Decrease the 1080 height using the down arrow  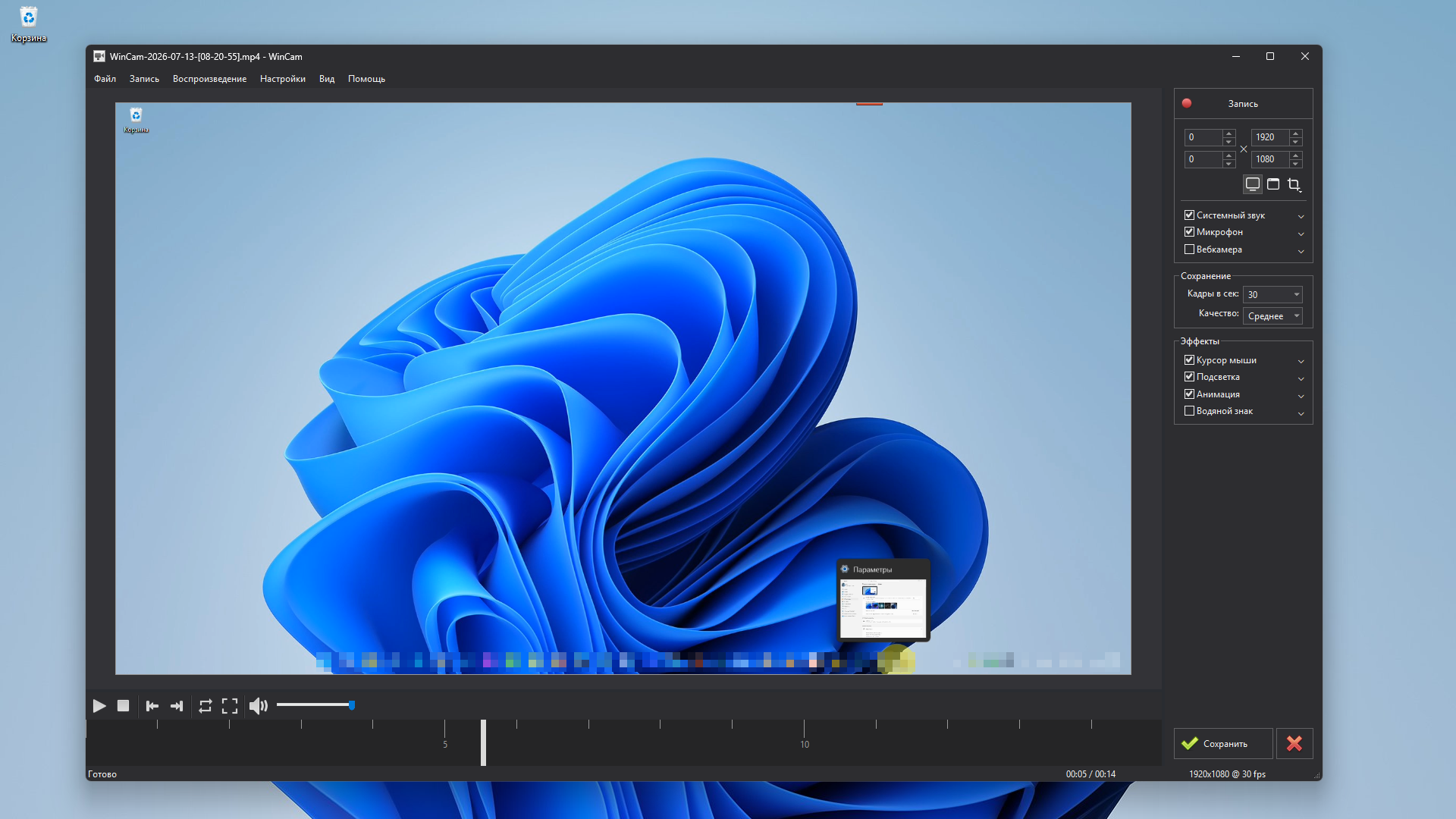pos(1296,164)
